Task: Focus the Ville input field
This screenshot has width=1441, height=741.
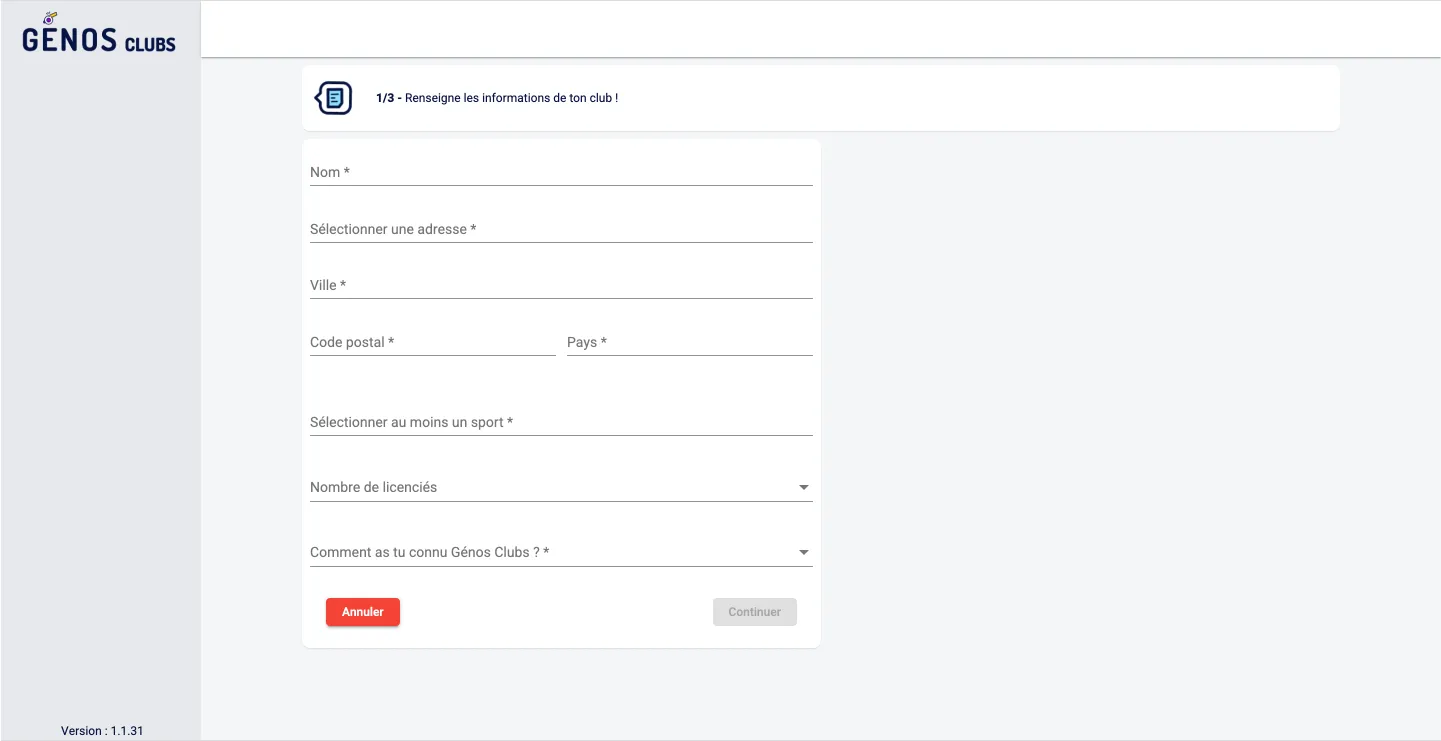Action: click(560, 285)
